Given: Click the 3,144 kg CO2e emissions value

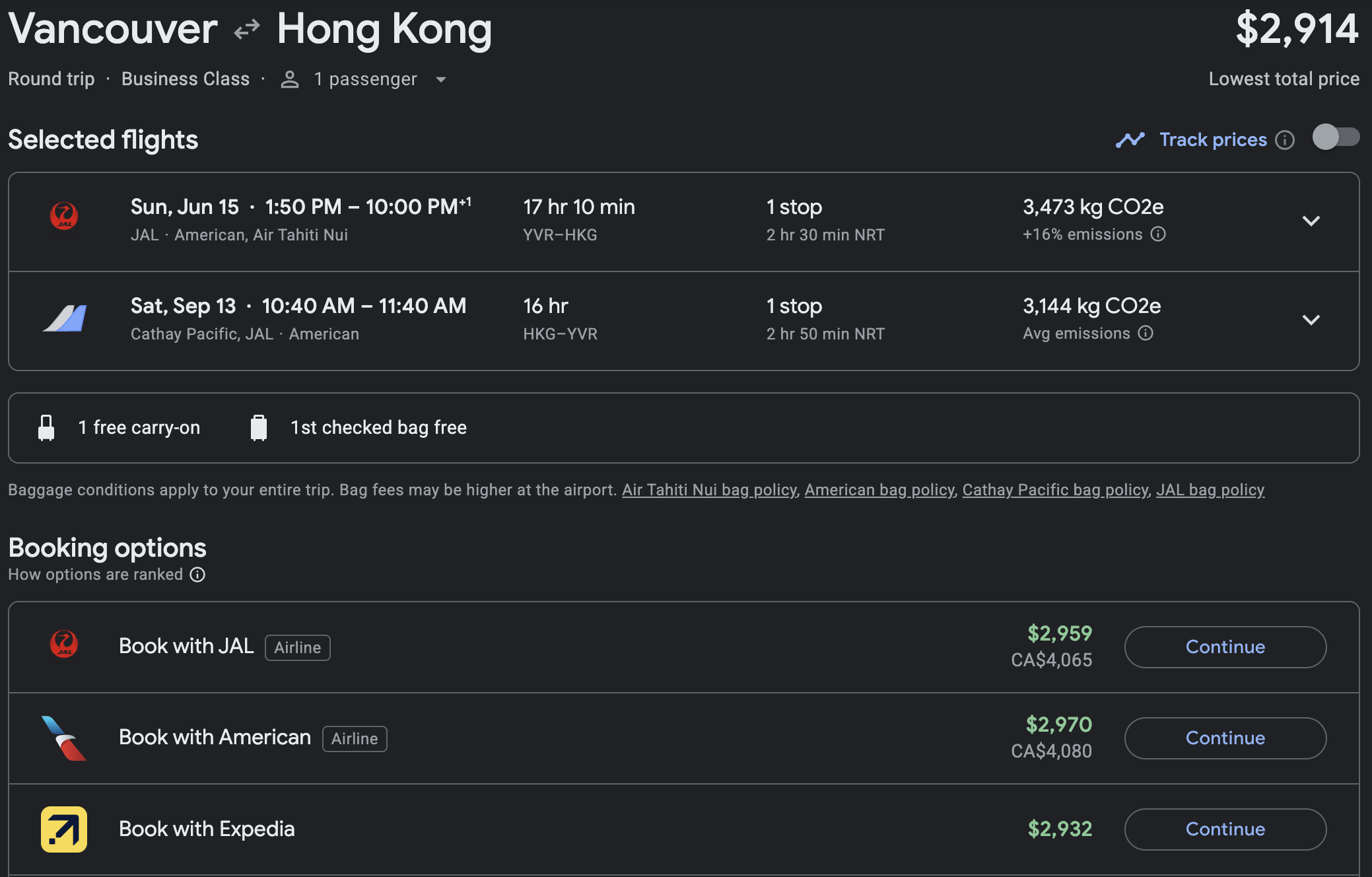Looking at the screenshot, I should (x=1092, y=306).
